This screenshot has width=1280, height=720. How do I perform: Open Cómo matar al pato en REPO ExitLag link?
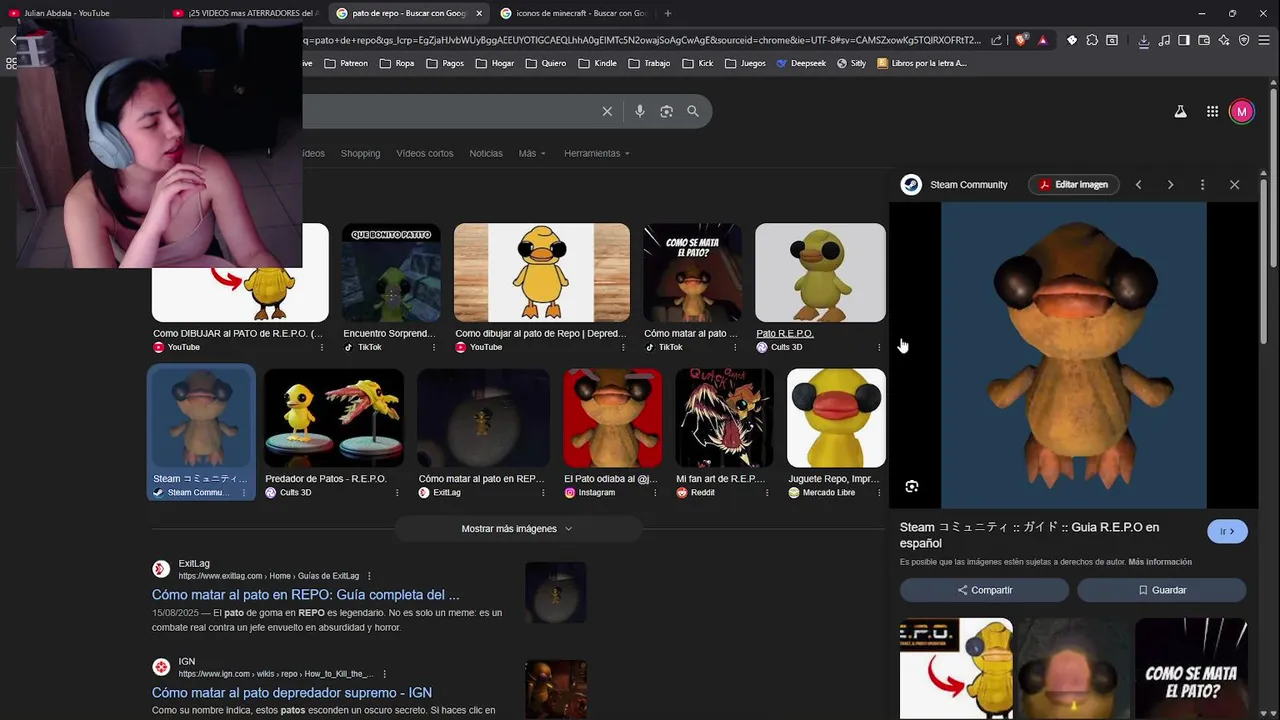click(x=306, y=594)
